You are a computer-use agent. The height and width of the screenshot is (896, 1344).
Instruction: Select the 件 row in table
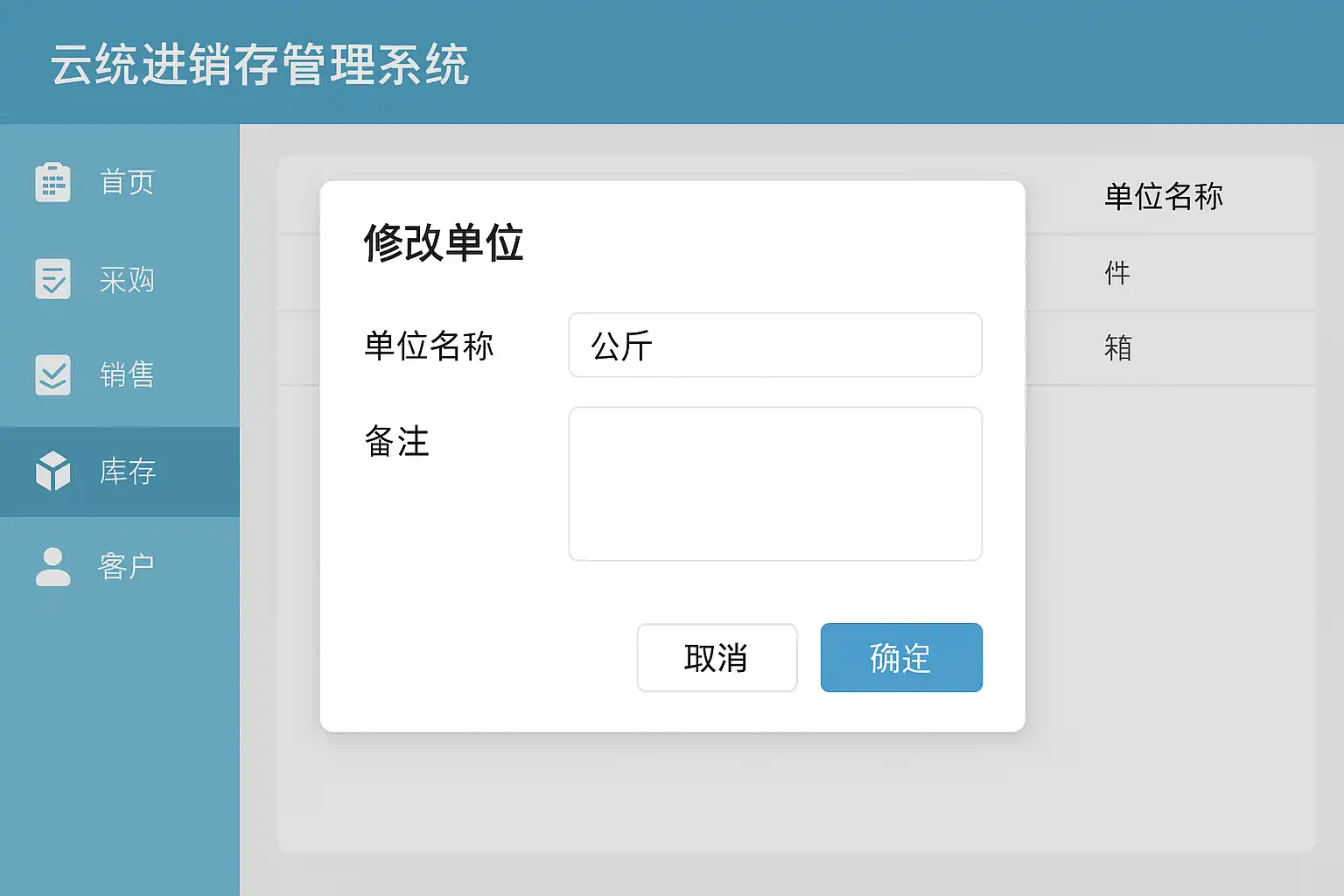click(x=1117, y=273)
